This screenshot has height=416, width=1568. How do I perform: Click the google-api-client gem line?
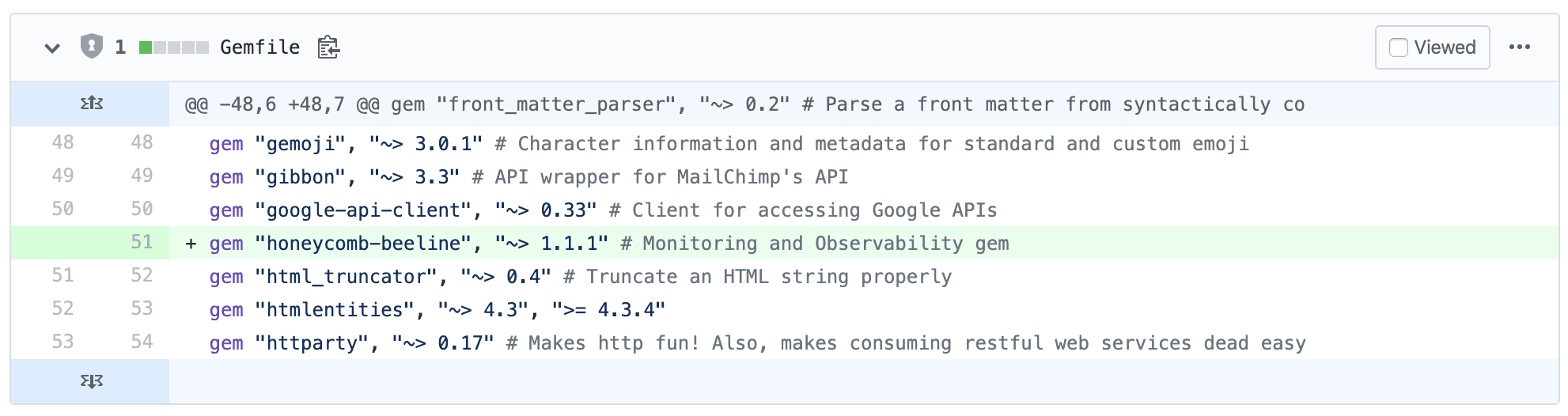(x=603, y=210)
